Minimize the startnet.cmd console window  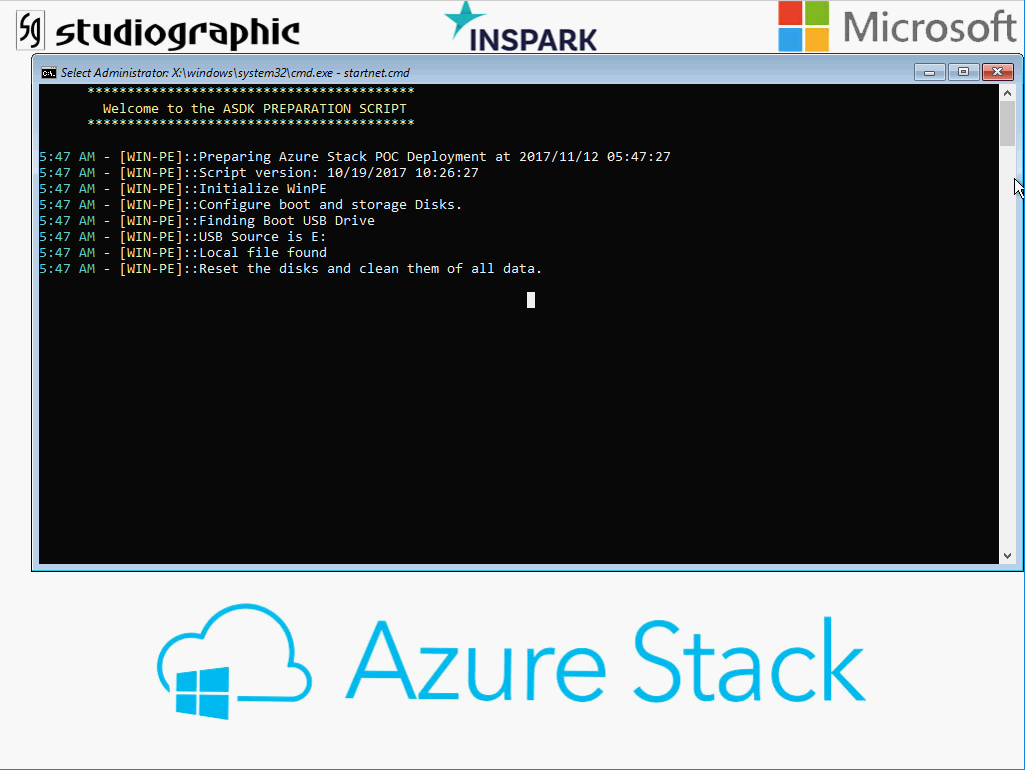tap(930, 72)
